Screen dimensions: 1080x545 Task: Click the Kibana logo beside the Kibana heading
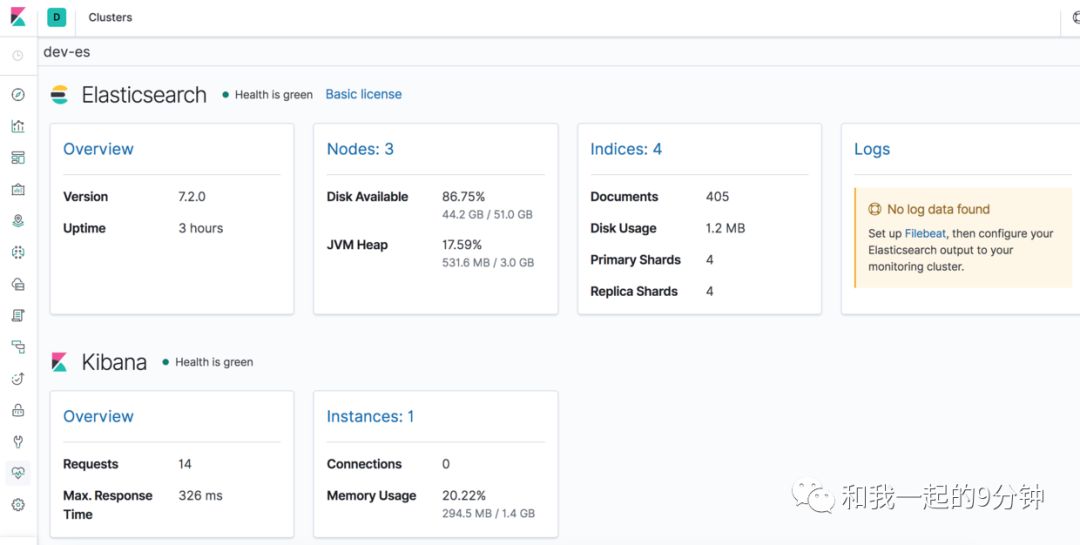[x=60, y=362]
